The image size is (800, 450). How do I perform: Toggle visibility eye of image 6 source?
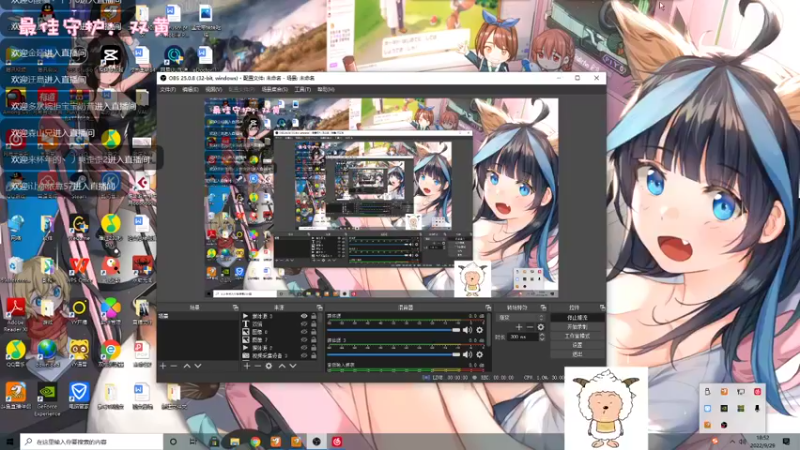[x=304, y=332]
